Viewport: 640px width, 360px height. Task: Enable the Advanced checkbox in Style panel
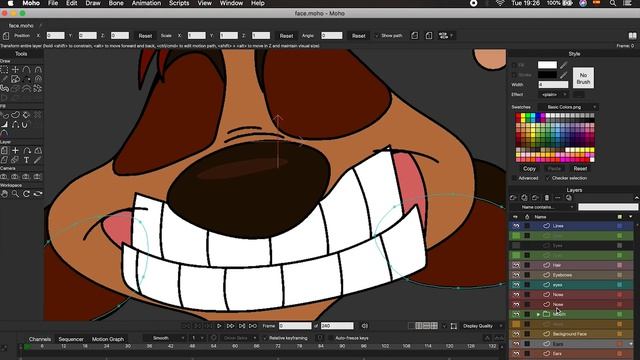514,178
